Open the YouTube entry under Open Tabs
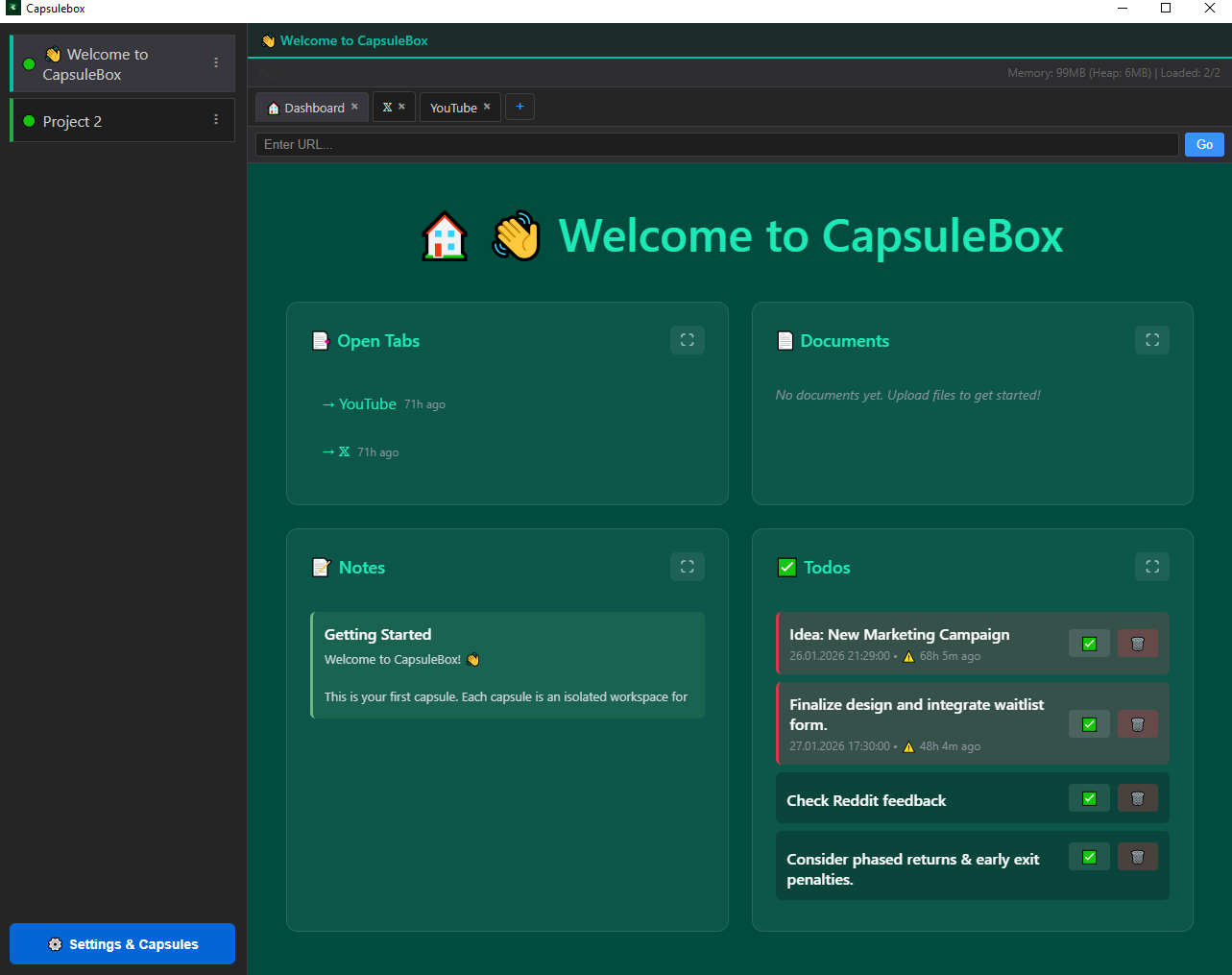This screenshot has height=975, width=1232. [x=366, y=403]
